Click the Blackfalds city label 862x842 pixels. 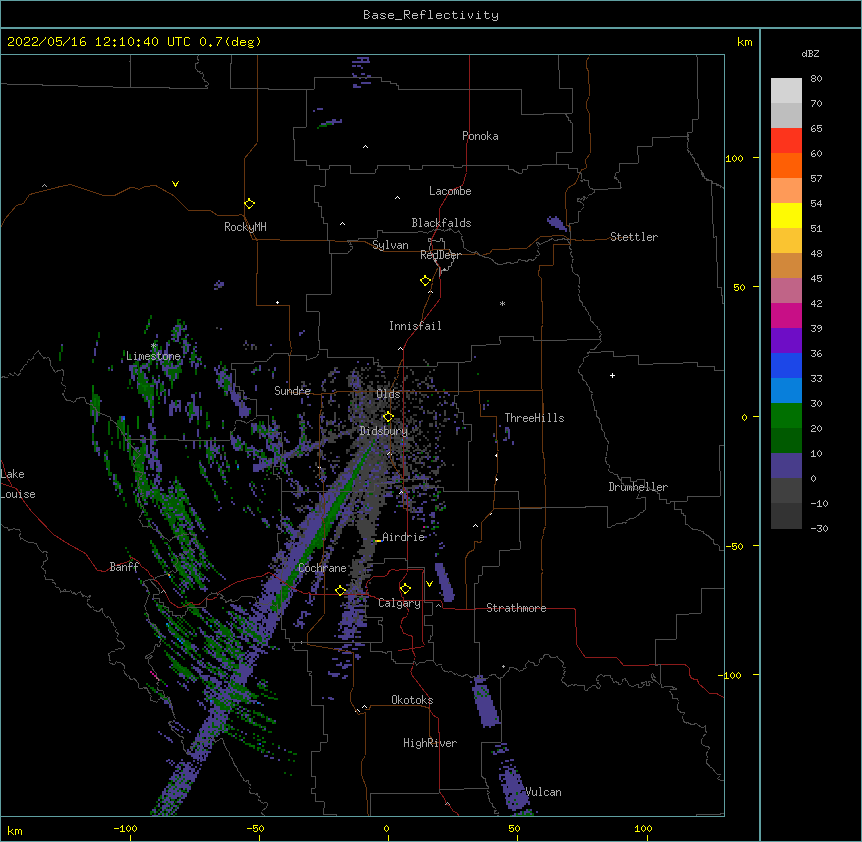(x=441, y=223)
